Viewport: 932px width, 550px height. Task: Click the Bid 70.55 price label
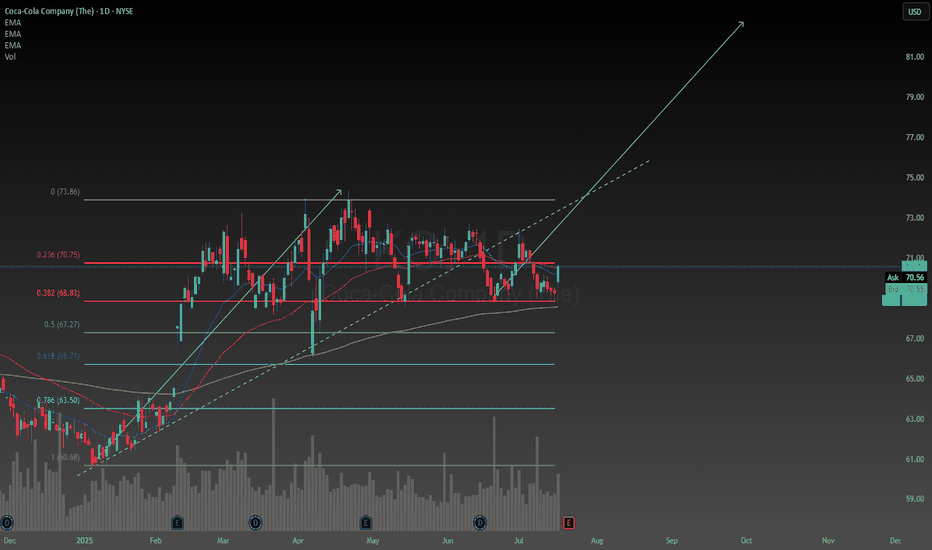click(x=905, y=289)
